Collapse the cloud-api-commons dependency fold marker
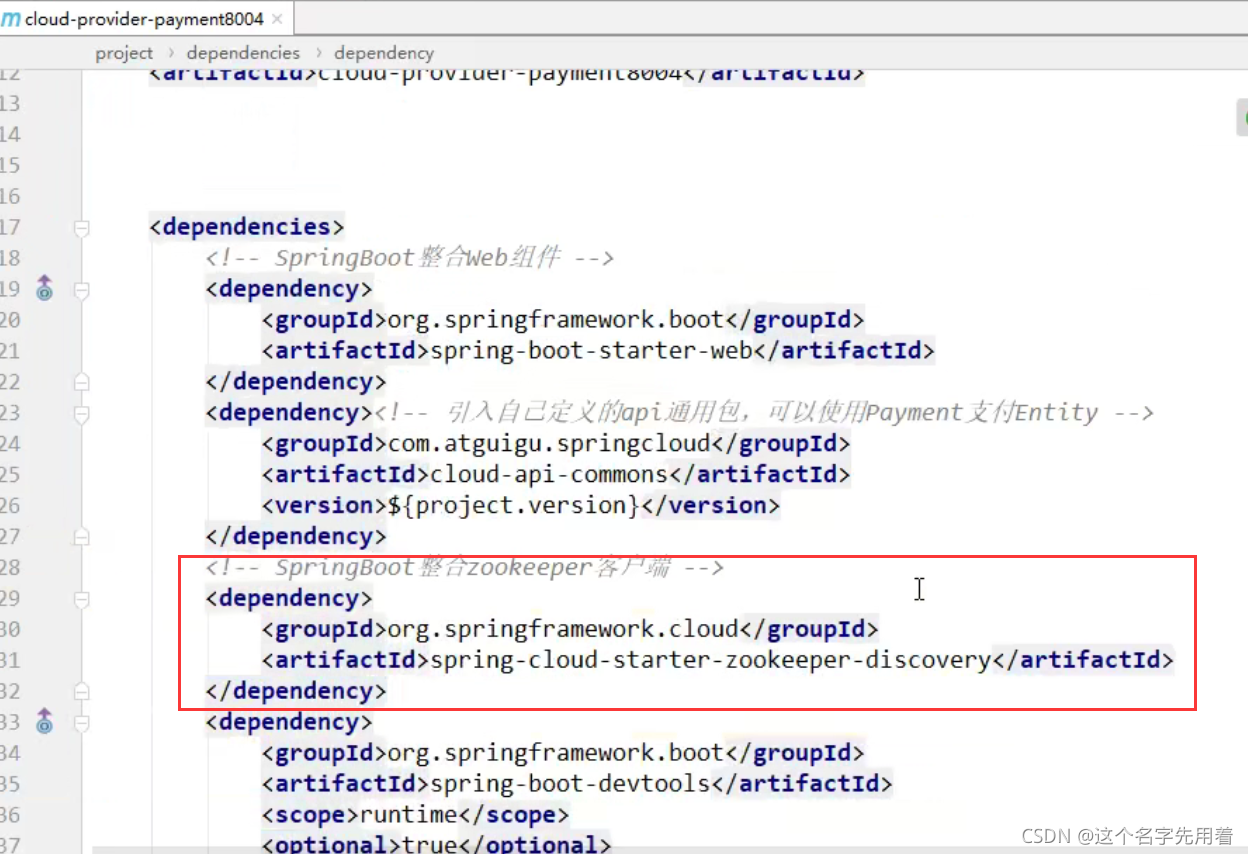 pyautogui.click(x=82, y=413)
